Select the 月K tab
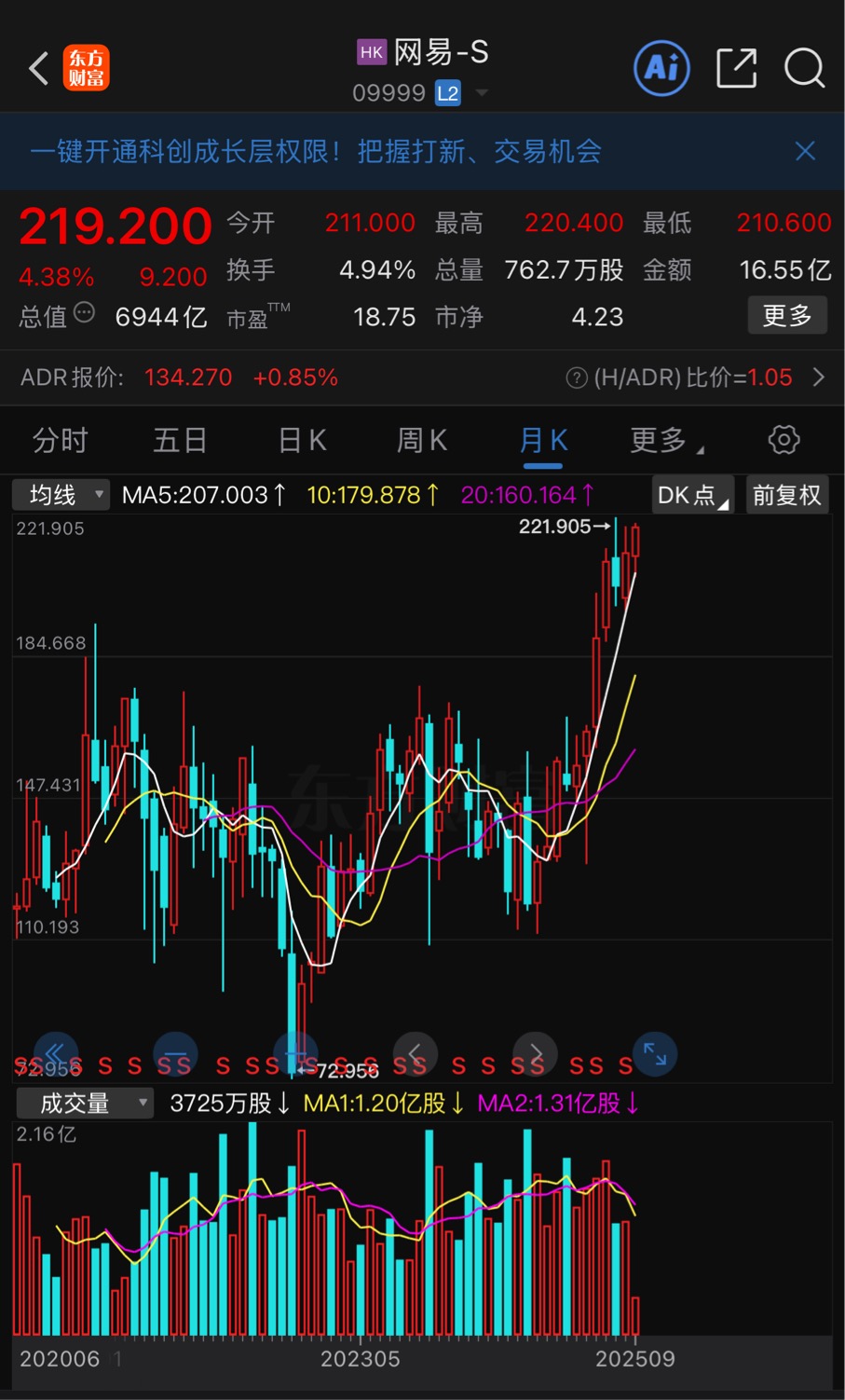This screenshot has height=1400, width=845. point(543,440)
